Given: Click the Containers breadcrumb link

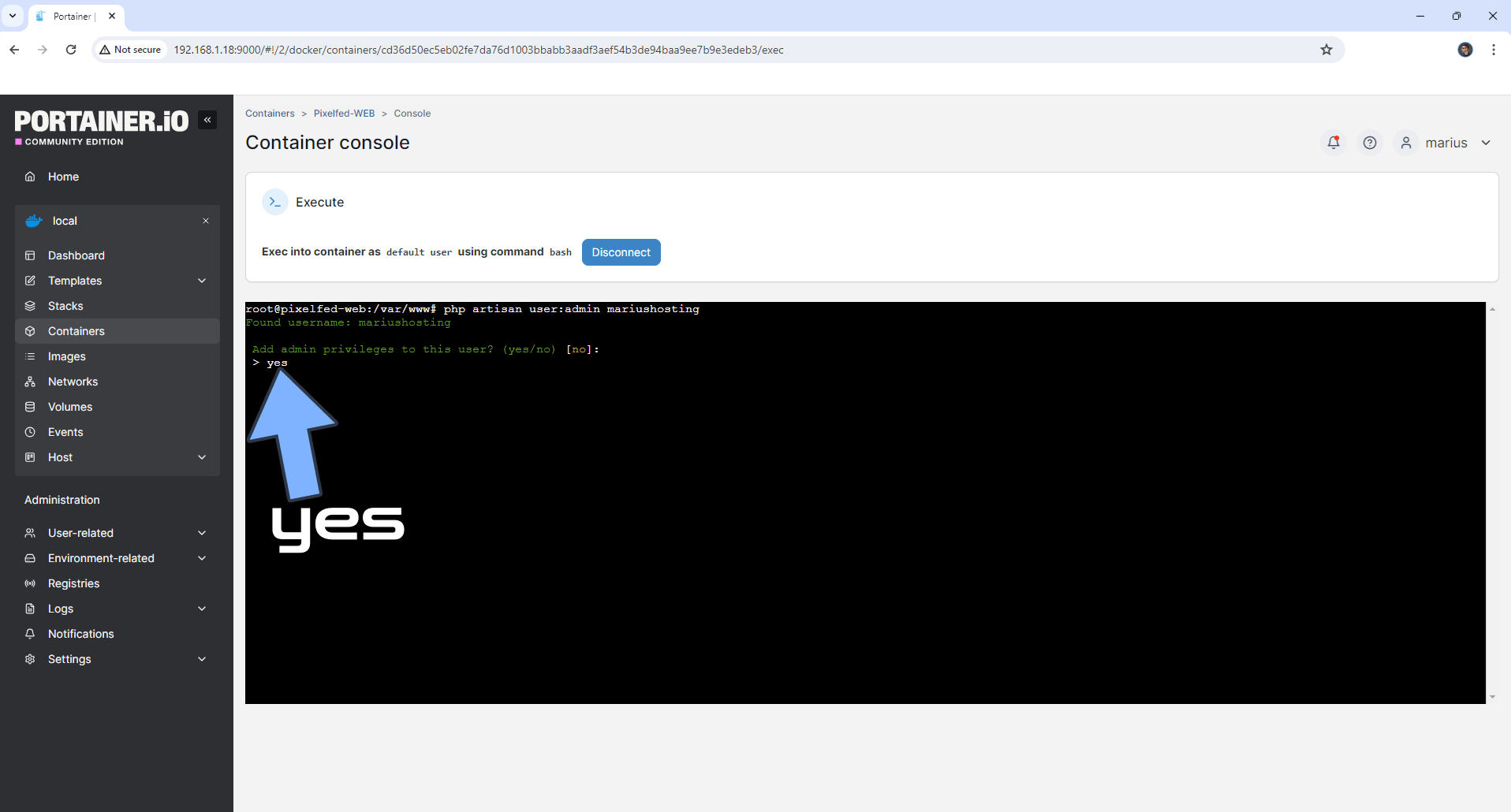Looking at the screenshot, I should click(x=270, y=114).
